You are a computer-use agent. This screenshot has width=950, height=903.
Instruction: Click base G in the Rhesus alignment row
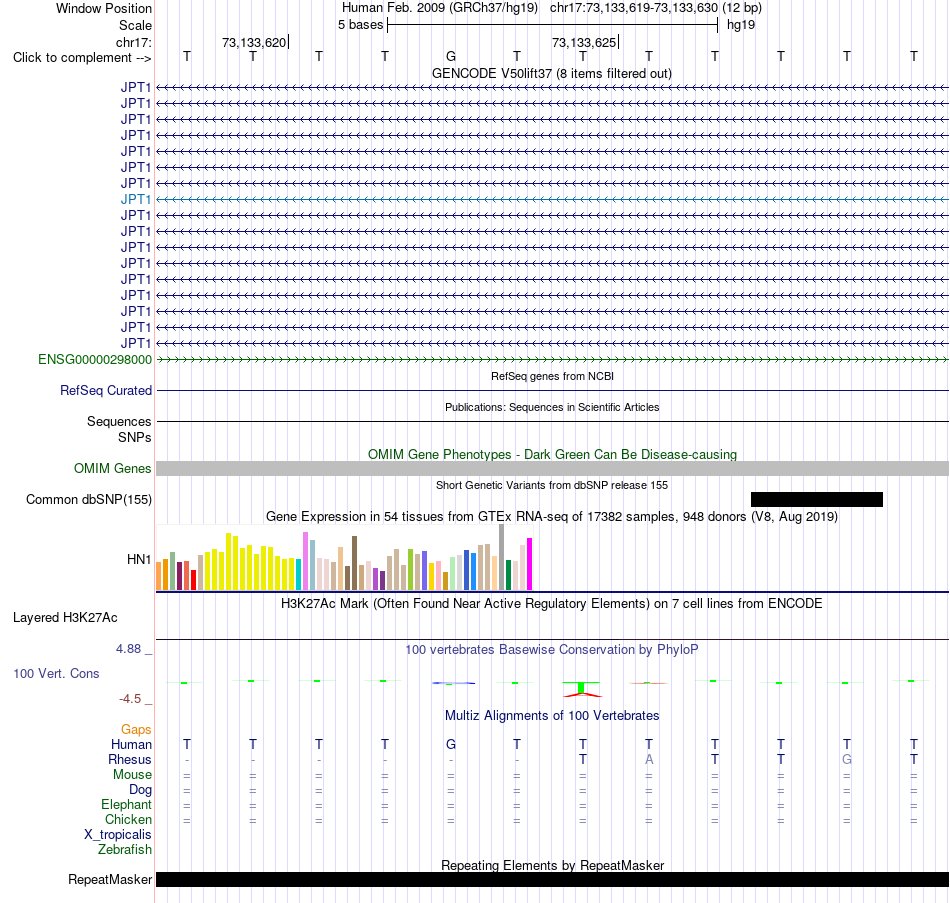[847, 759]
